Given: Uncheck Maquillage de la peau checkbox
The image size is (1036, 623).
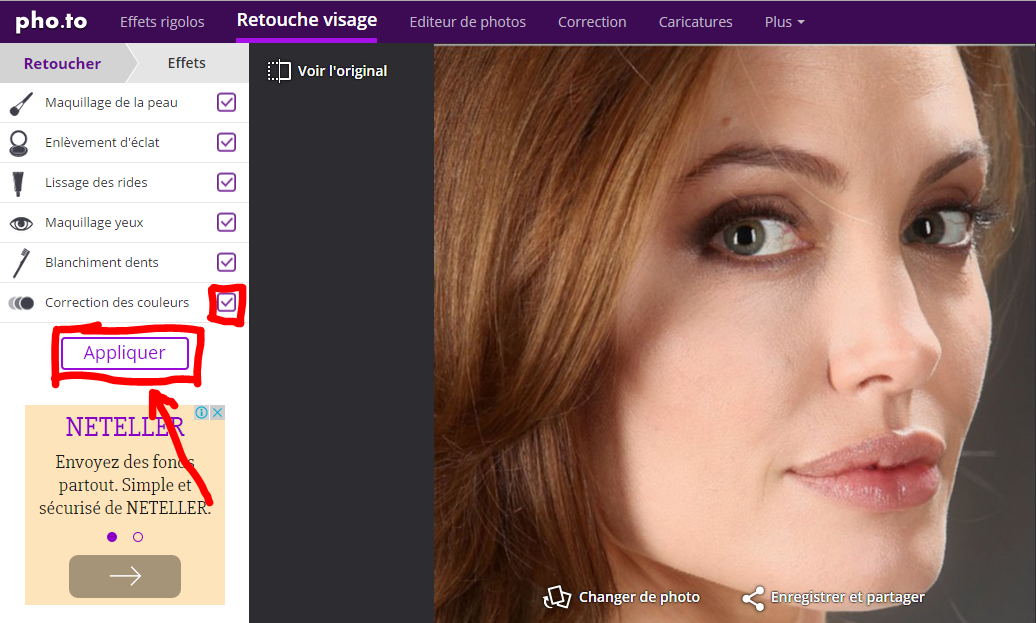Looking at the screenshot, I should (x=227, y=102).
